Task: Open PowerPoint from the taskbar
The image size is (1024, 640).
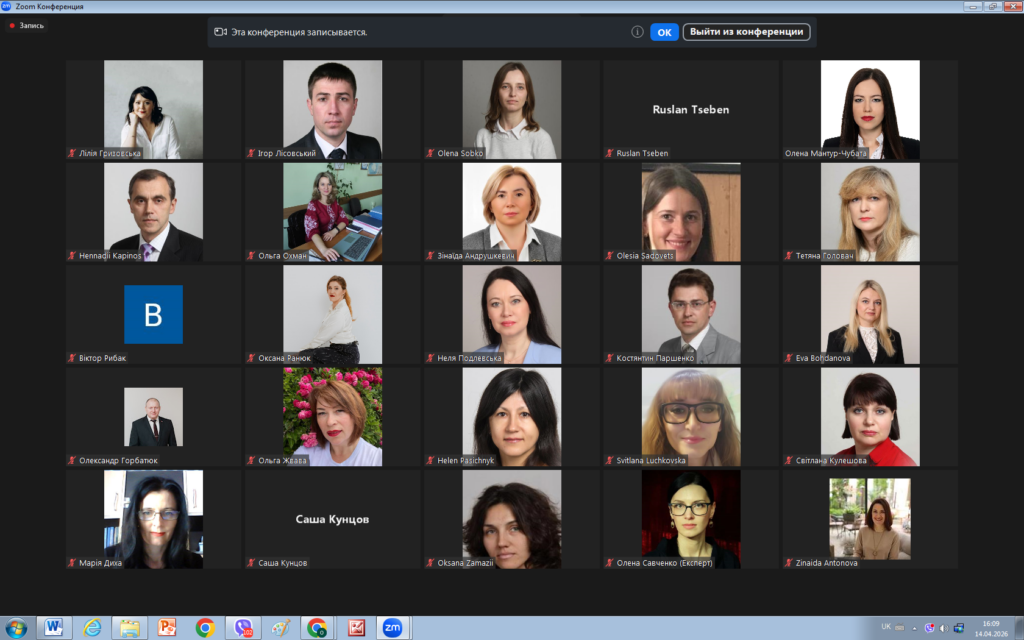Action: tap(167, 627)
